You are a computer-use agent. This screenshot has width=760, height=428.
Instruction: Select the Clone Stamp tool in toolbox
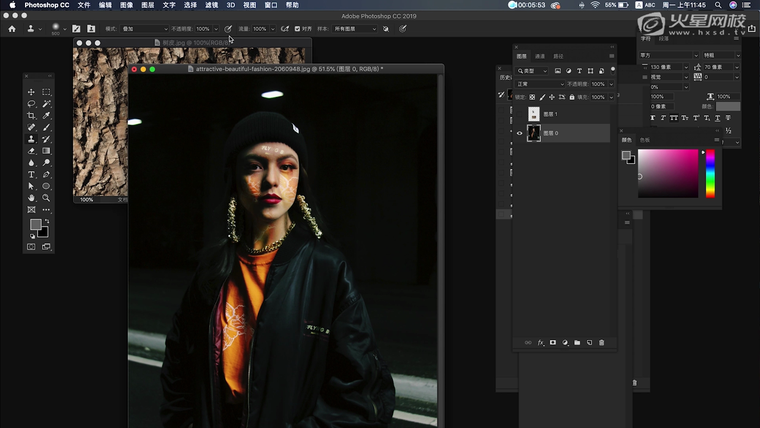click(31, 139)
